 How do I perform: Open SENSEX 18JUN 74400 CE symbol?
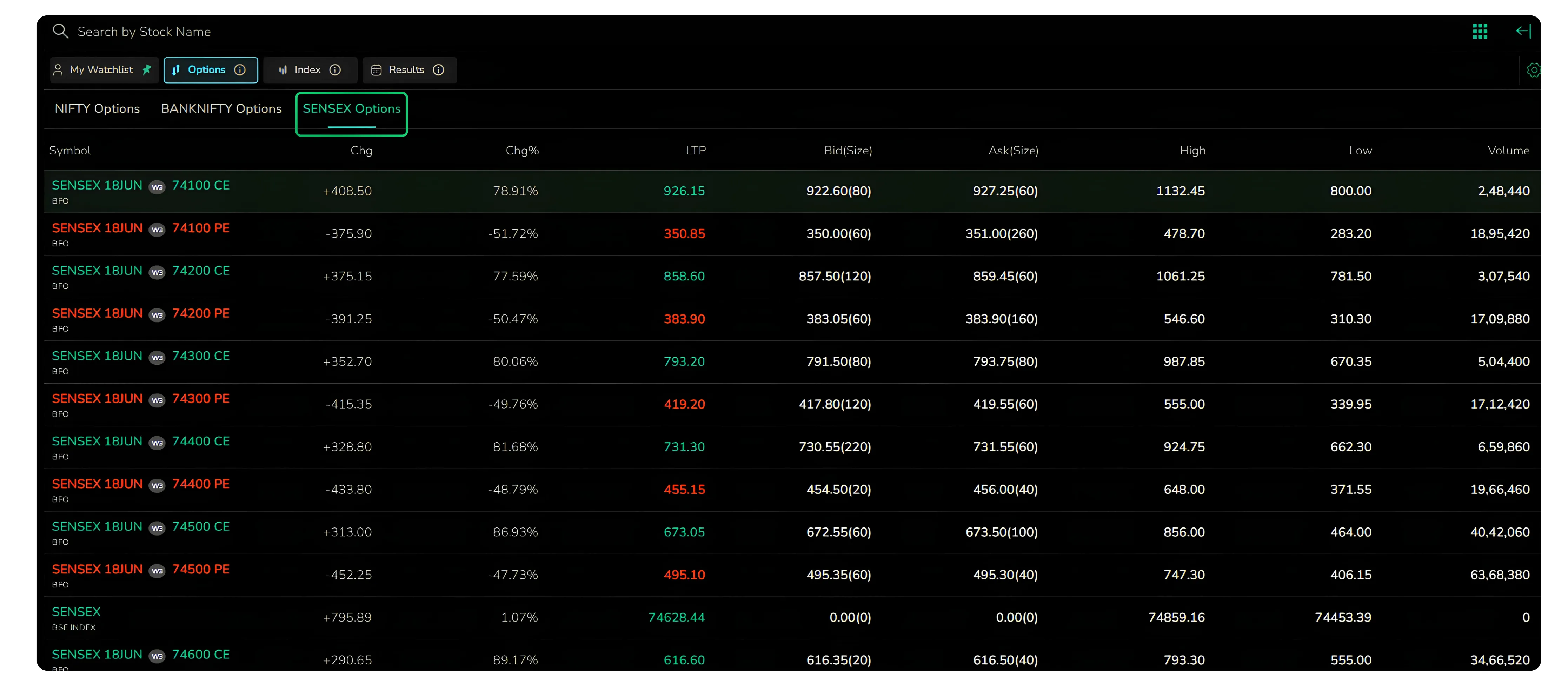[x=141, y=440]
